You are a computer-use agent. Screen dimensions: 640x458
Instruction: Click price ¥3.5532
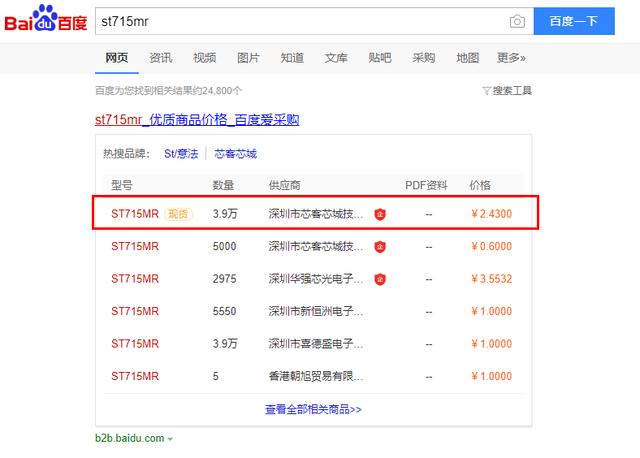tap(491, 279)
